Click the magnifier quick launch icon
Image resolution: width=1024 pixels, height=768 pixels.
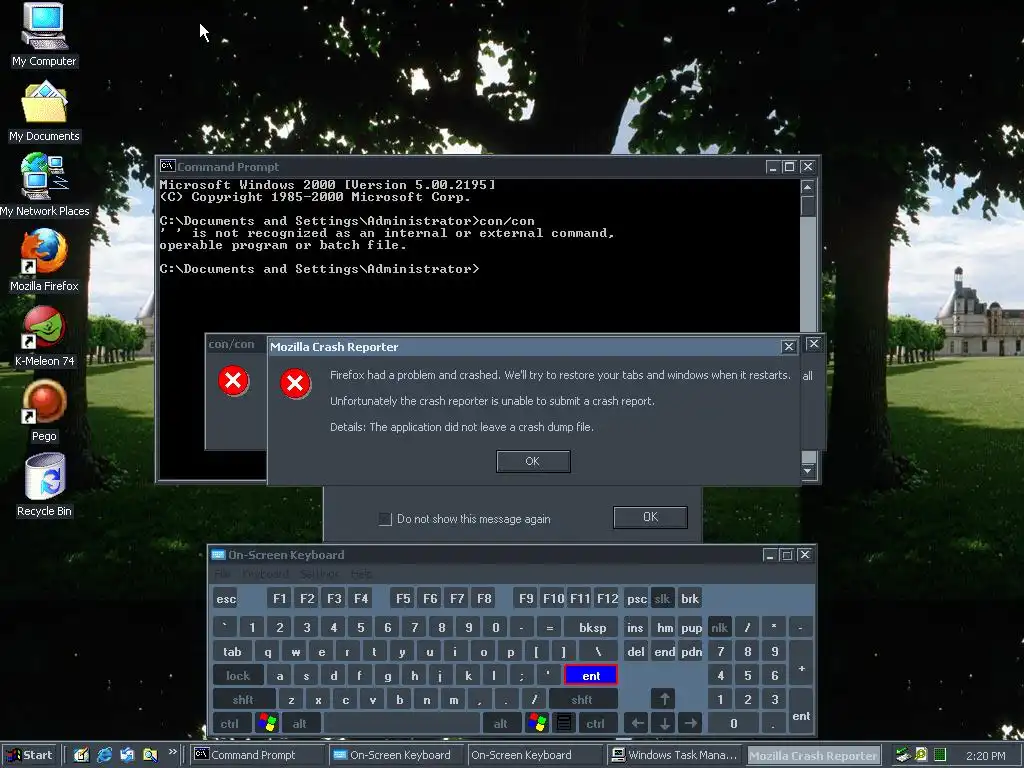[150, 755]
